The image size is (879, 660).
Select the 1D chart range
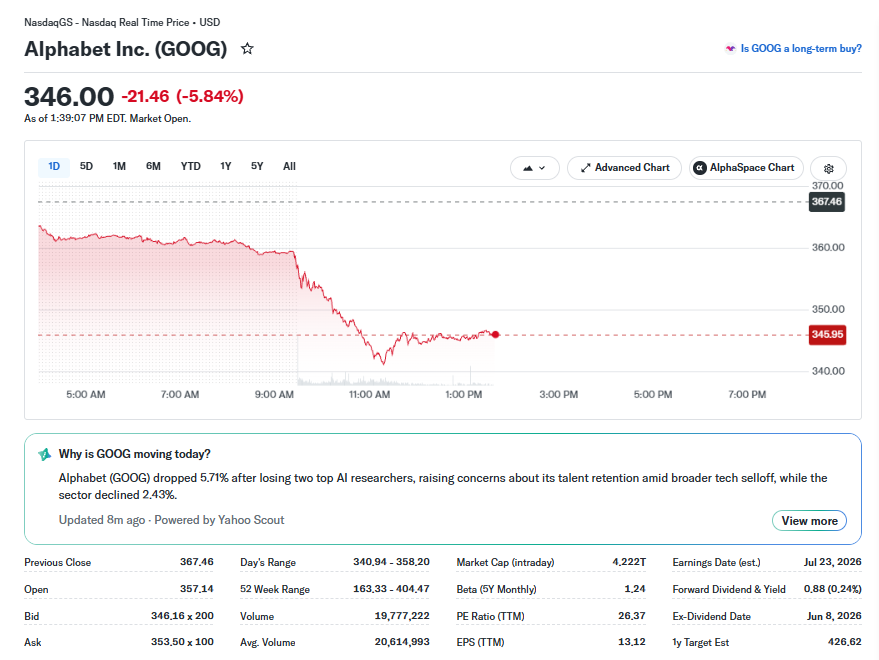[54, 167]
